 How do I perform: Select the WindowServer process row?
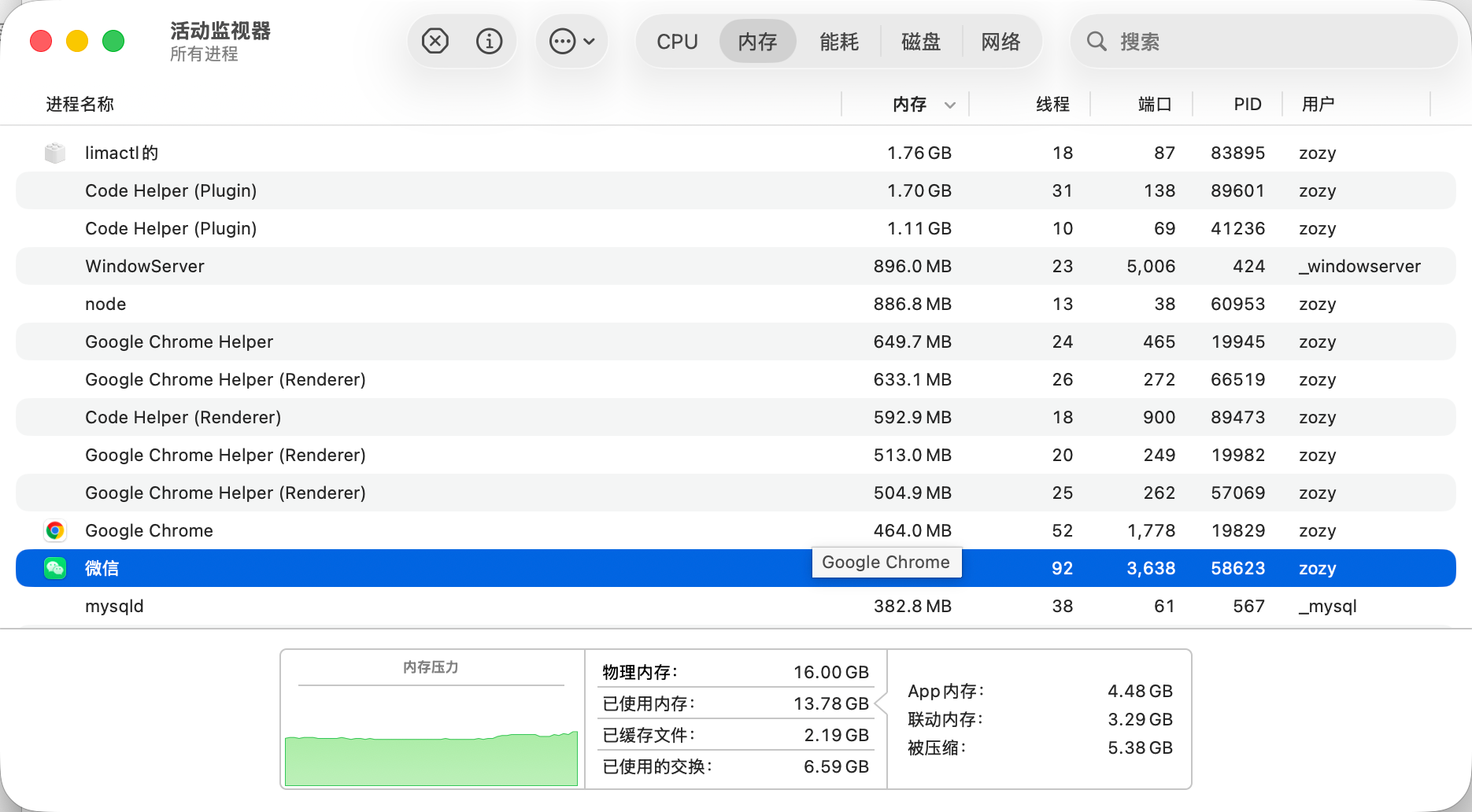pos(736,266)
